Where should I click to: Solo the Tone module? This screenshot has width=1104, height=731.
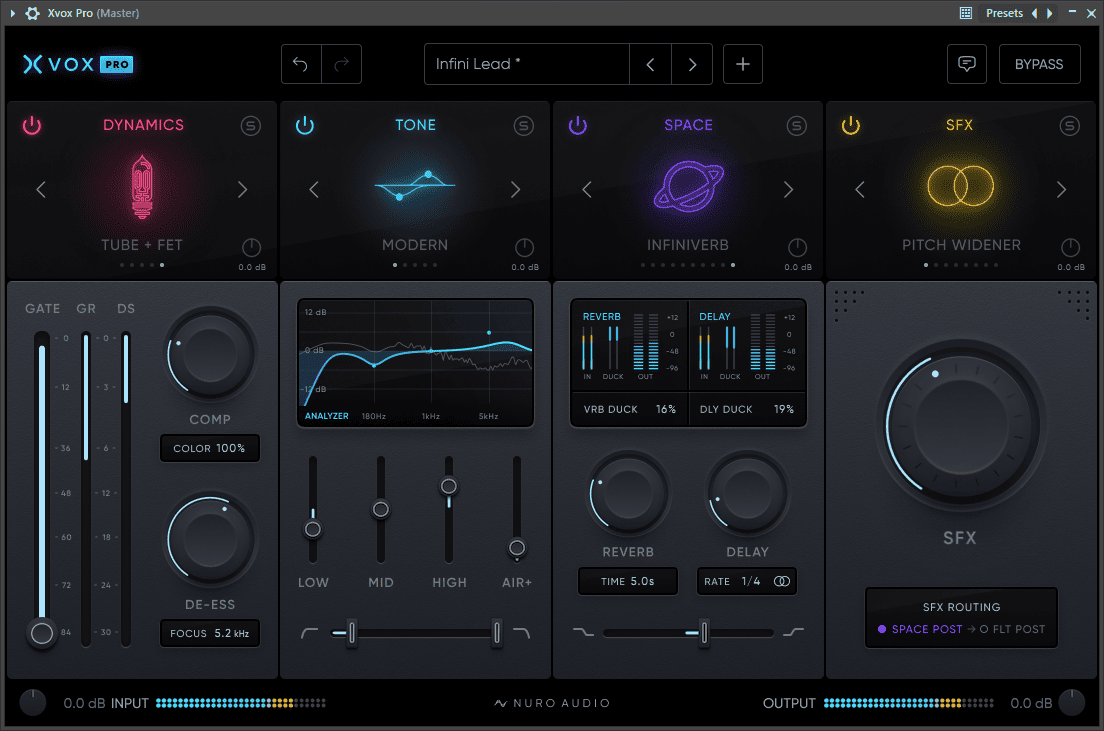tap(523, 126)
